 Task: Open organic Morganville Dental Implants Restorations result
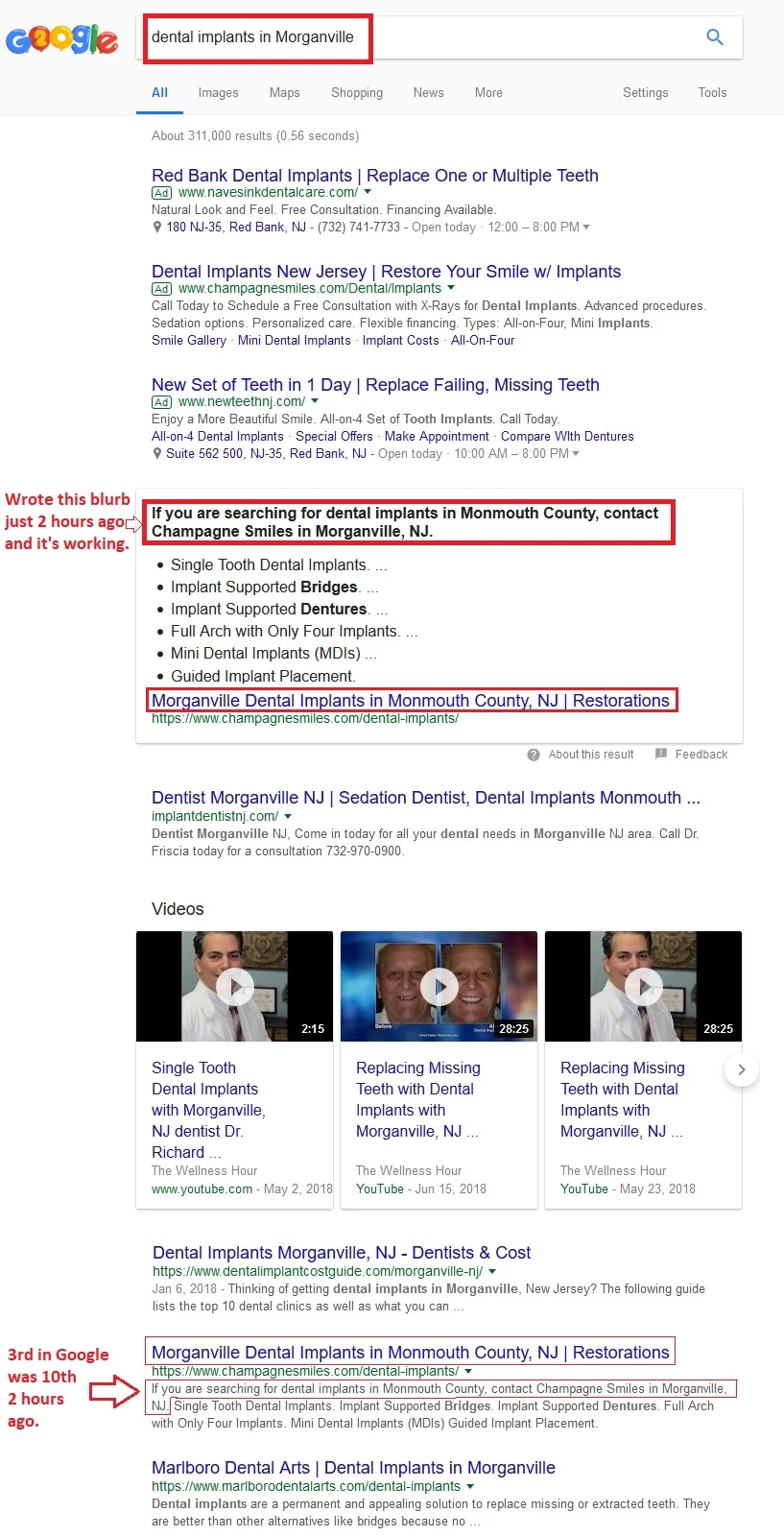411,1353
